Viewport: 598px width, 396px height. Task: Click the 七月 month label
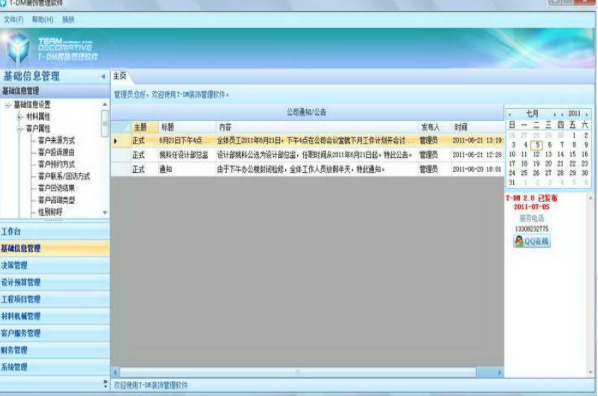(x=532, y=114)
